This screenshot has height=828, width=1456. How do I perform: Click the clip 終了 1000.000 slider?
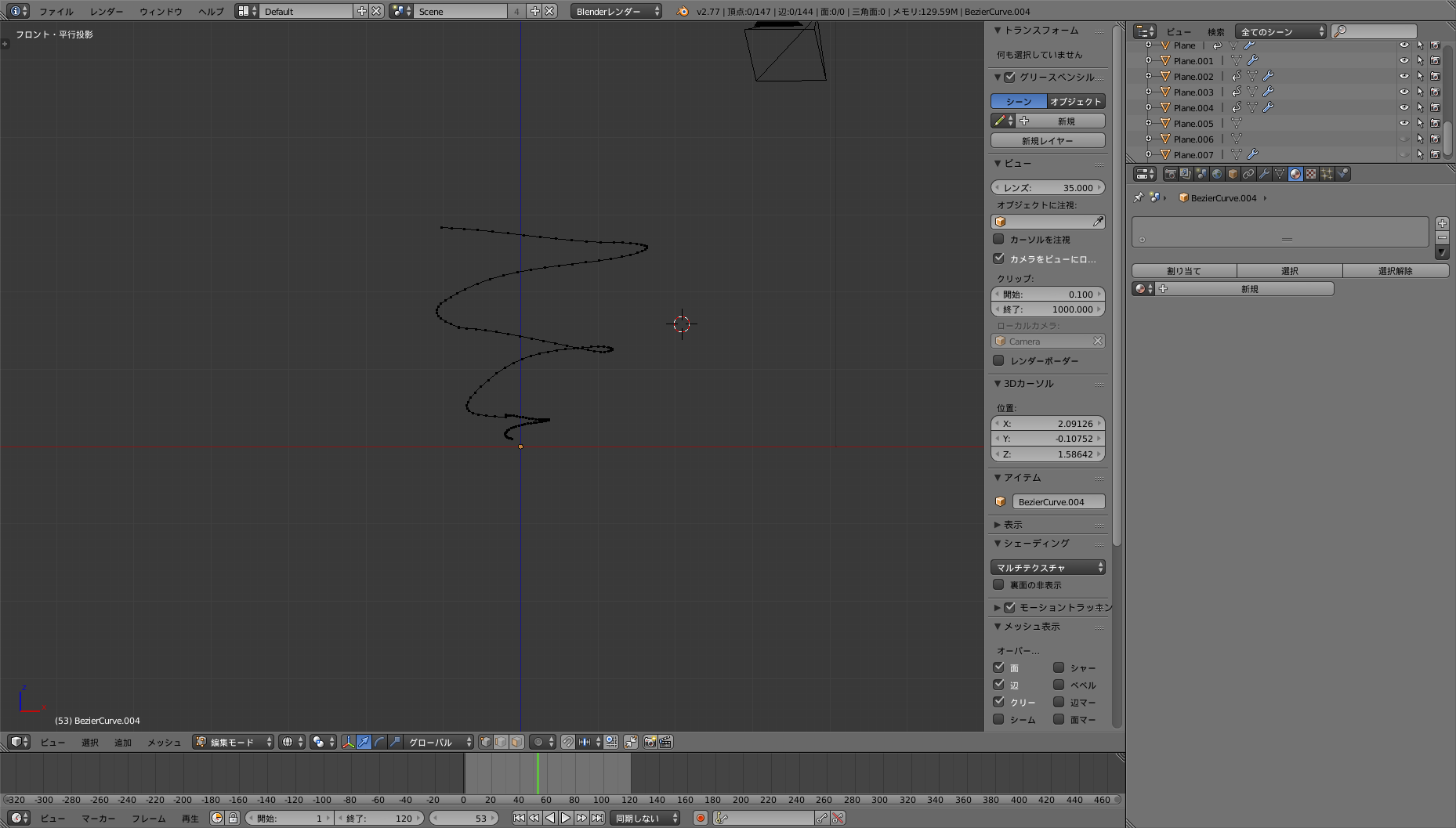point(1048,309)
